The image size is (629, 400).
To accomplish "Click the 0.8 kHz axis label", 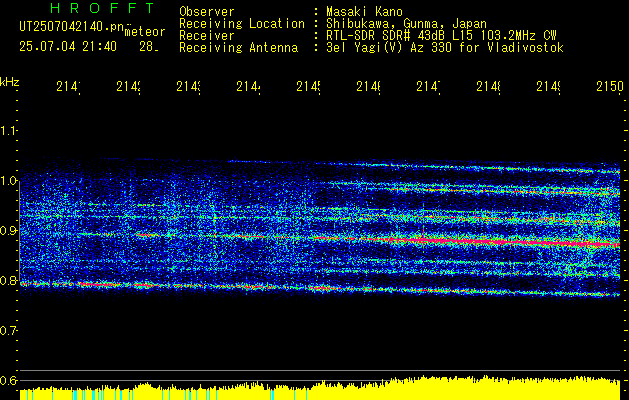I will point(8,280).
